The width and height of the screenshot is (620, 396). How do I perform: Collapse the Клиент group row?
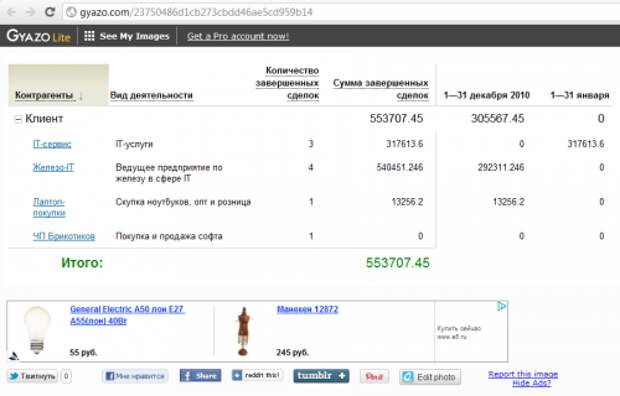tap(18, 119)
